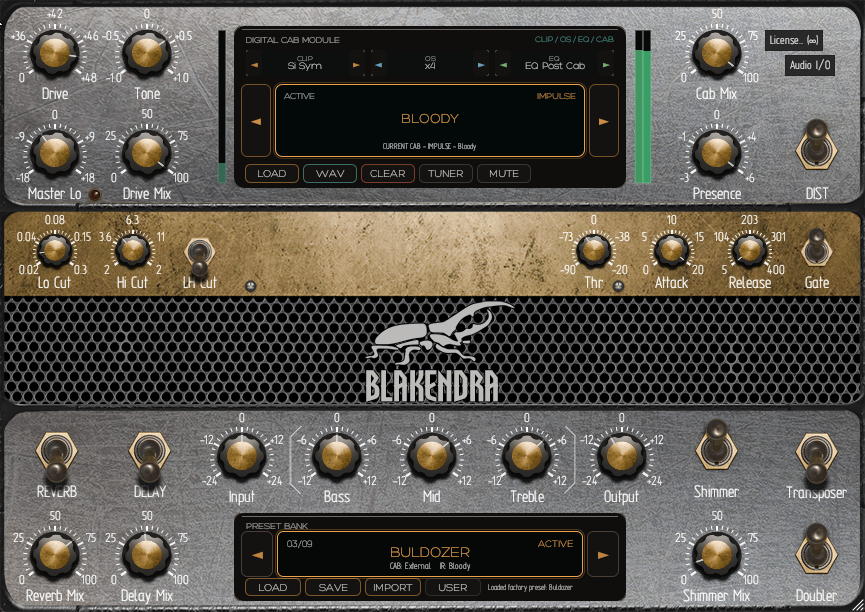Click the Reverb Mix knob

tap(55, 554)
